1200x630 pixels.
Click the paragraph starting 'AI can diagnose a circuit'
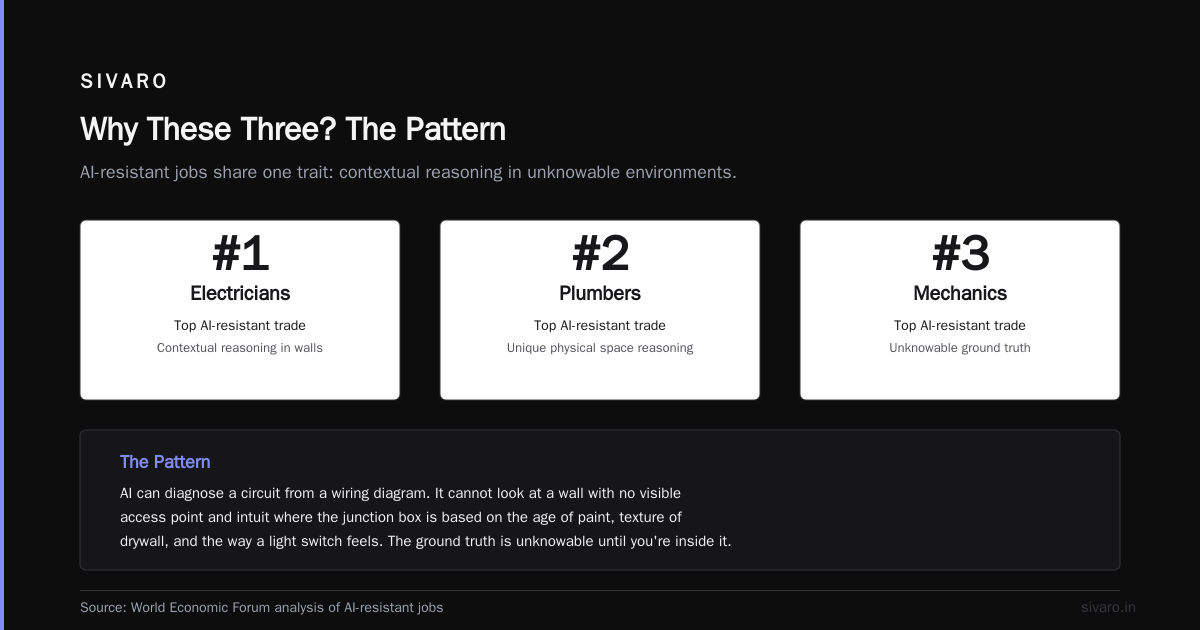426,518
